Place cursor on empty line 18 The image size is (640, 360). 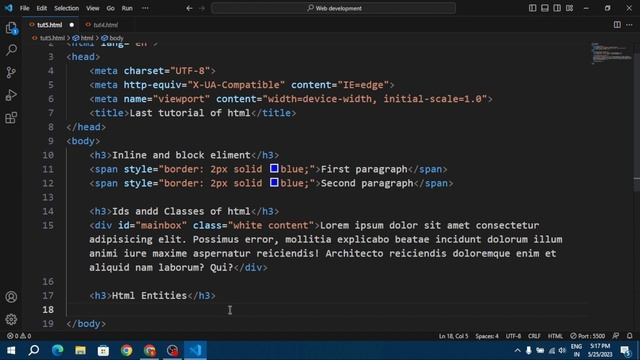[x=327, y=309]
